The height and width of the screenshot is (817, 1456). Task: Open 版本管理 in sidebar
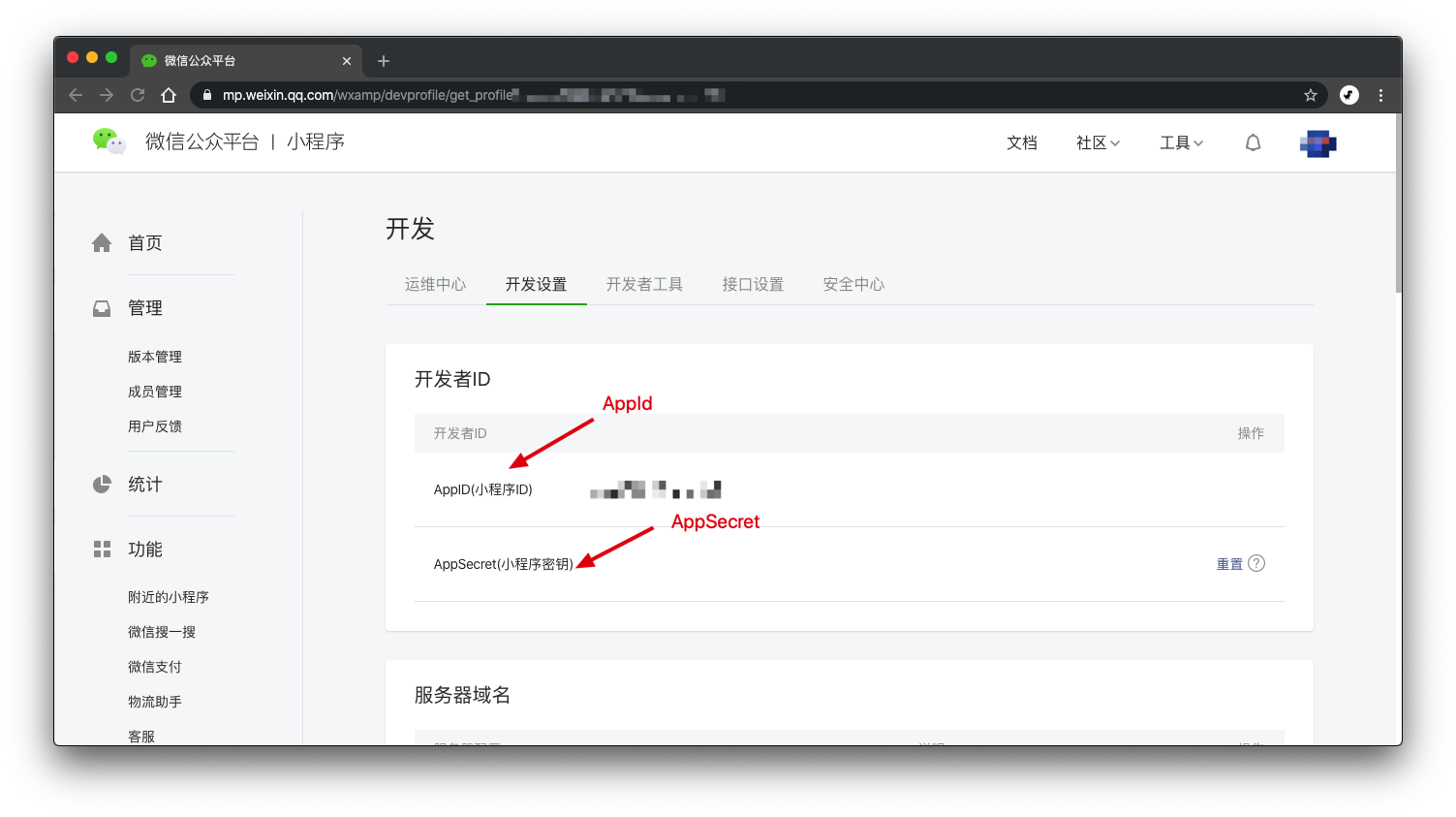(x=155, y=357)
